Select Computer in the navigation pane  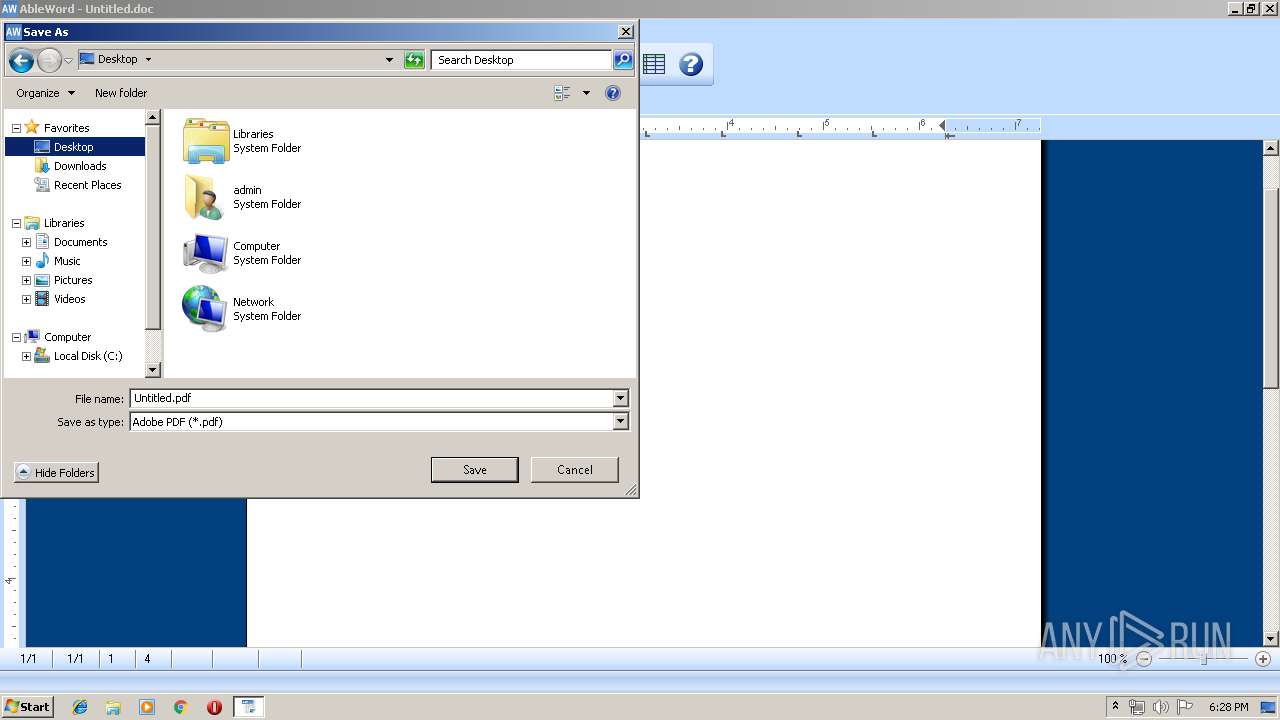pyautogui.click(x=67, y=337)
